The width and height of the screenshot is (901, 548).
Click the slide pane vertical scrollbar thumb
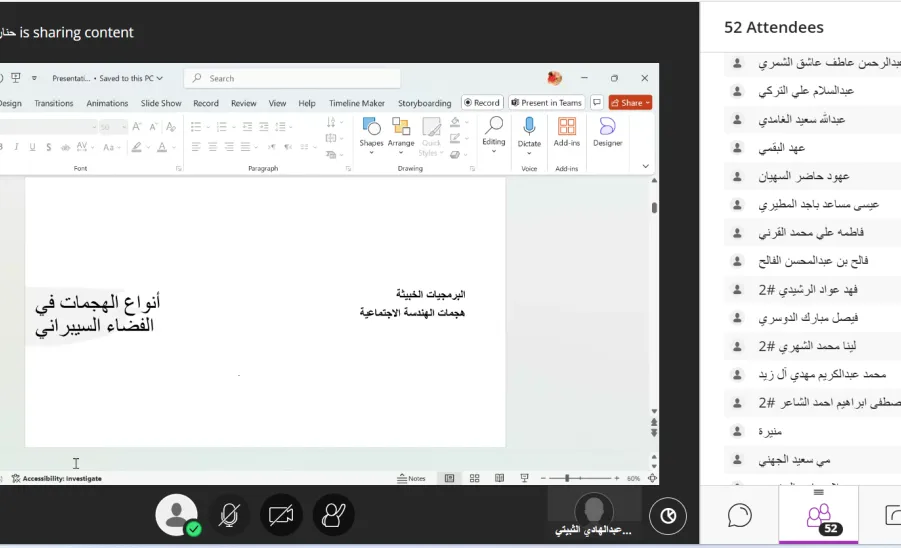(x=654, y=207)
